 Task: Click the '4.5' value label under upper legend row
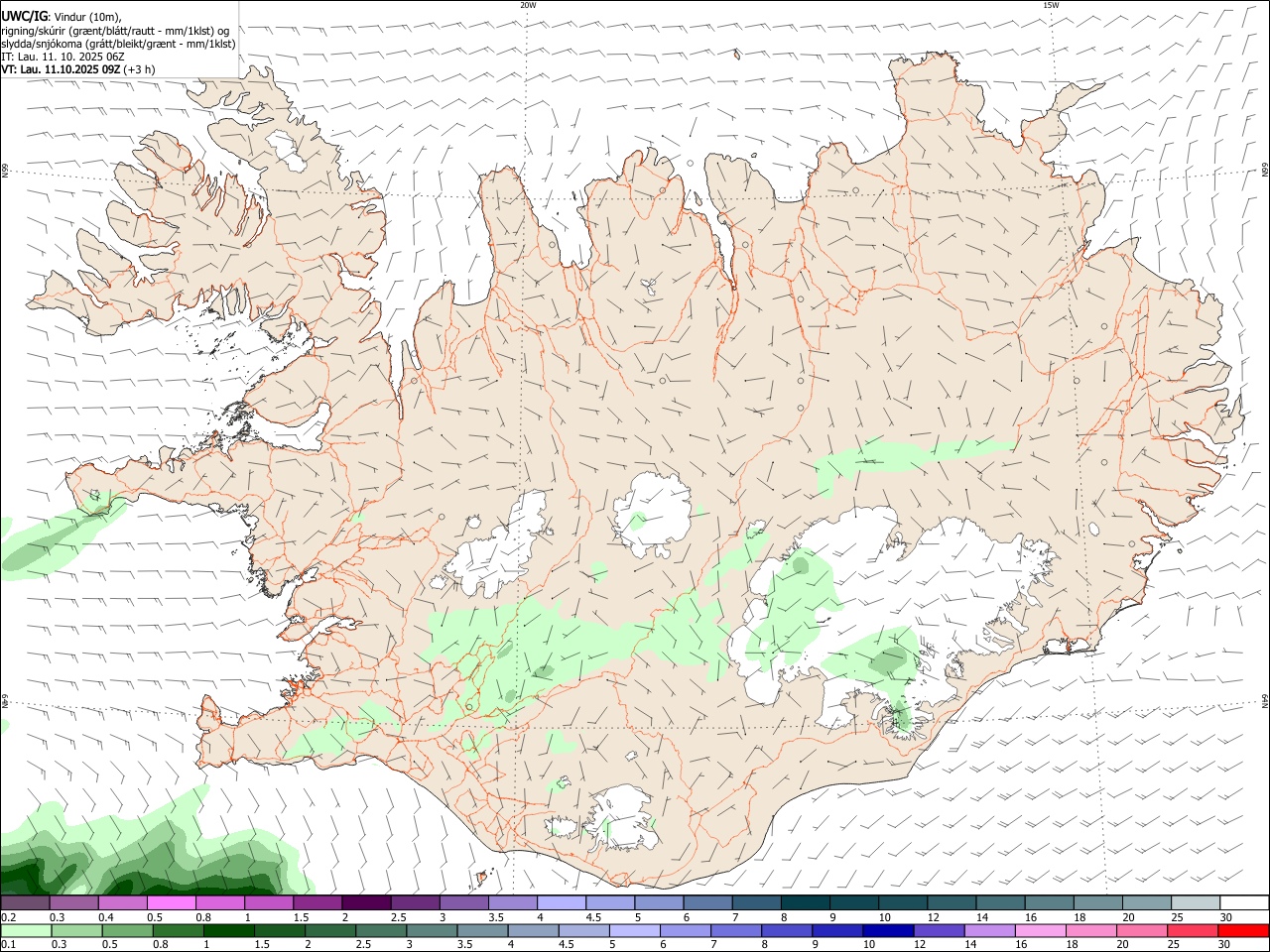[593, 917]
